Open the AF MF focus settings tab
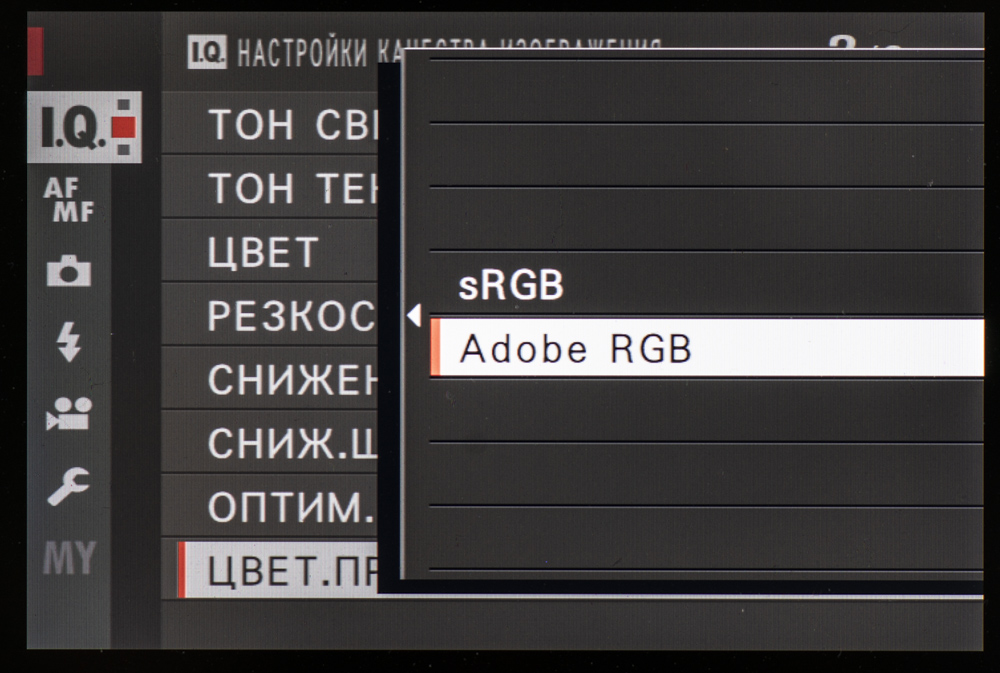 [x=69, y=200]
